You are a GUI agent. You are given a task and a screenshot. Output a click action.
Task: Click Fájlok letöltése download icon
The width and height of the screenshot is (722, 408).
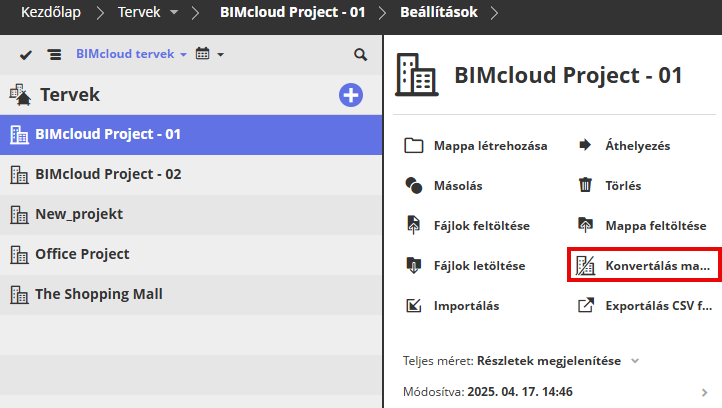coord(415,265)
